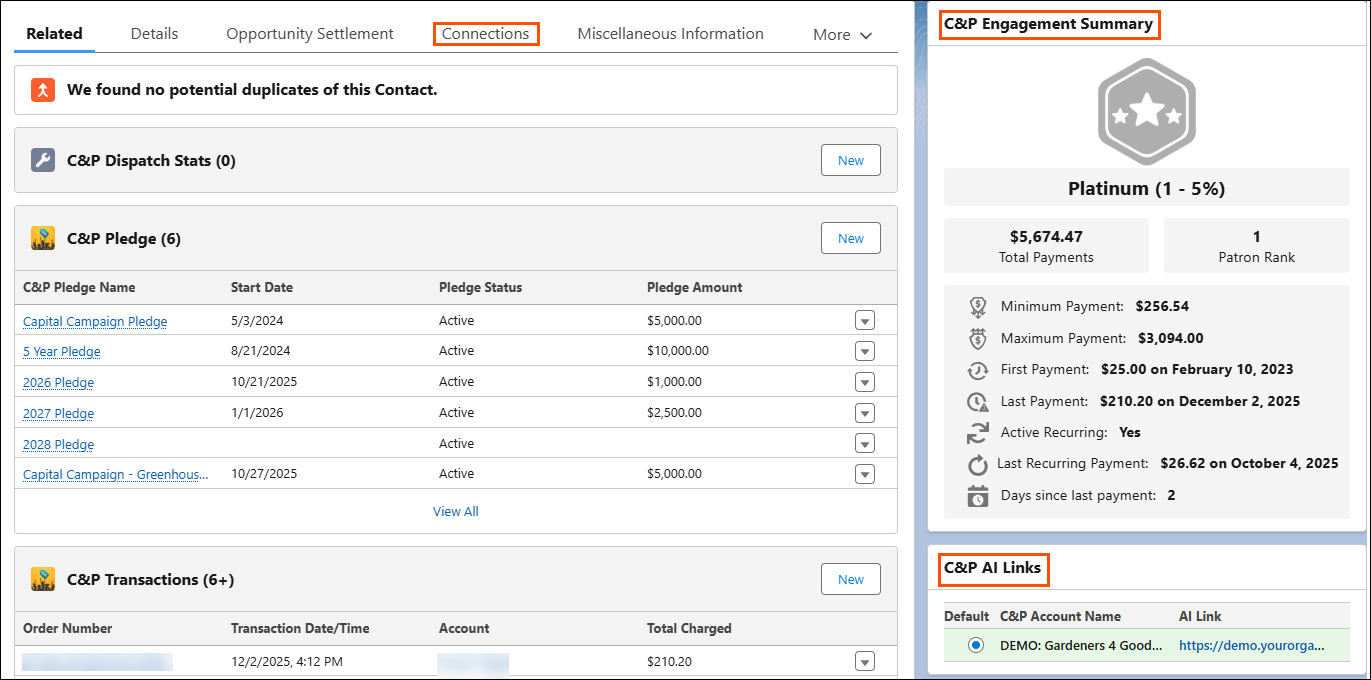This screenshot has height=680, width=1371.
Task: Open row menu for 5 Year Pledge
Action: pyautogui.click(x=865, y=351)
